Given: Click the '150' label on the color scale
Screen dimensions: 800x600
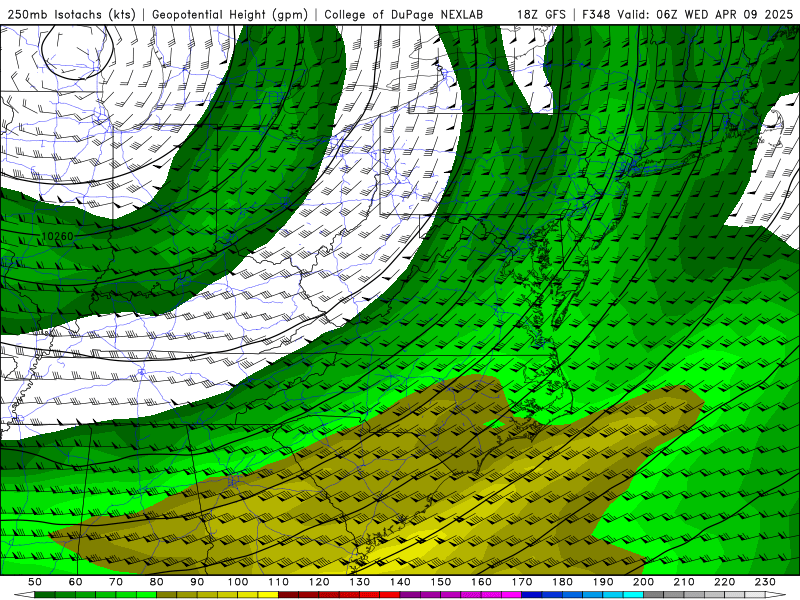Looking at the screenshot, I should click(440, 582).
